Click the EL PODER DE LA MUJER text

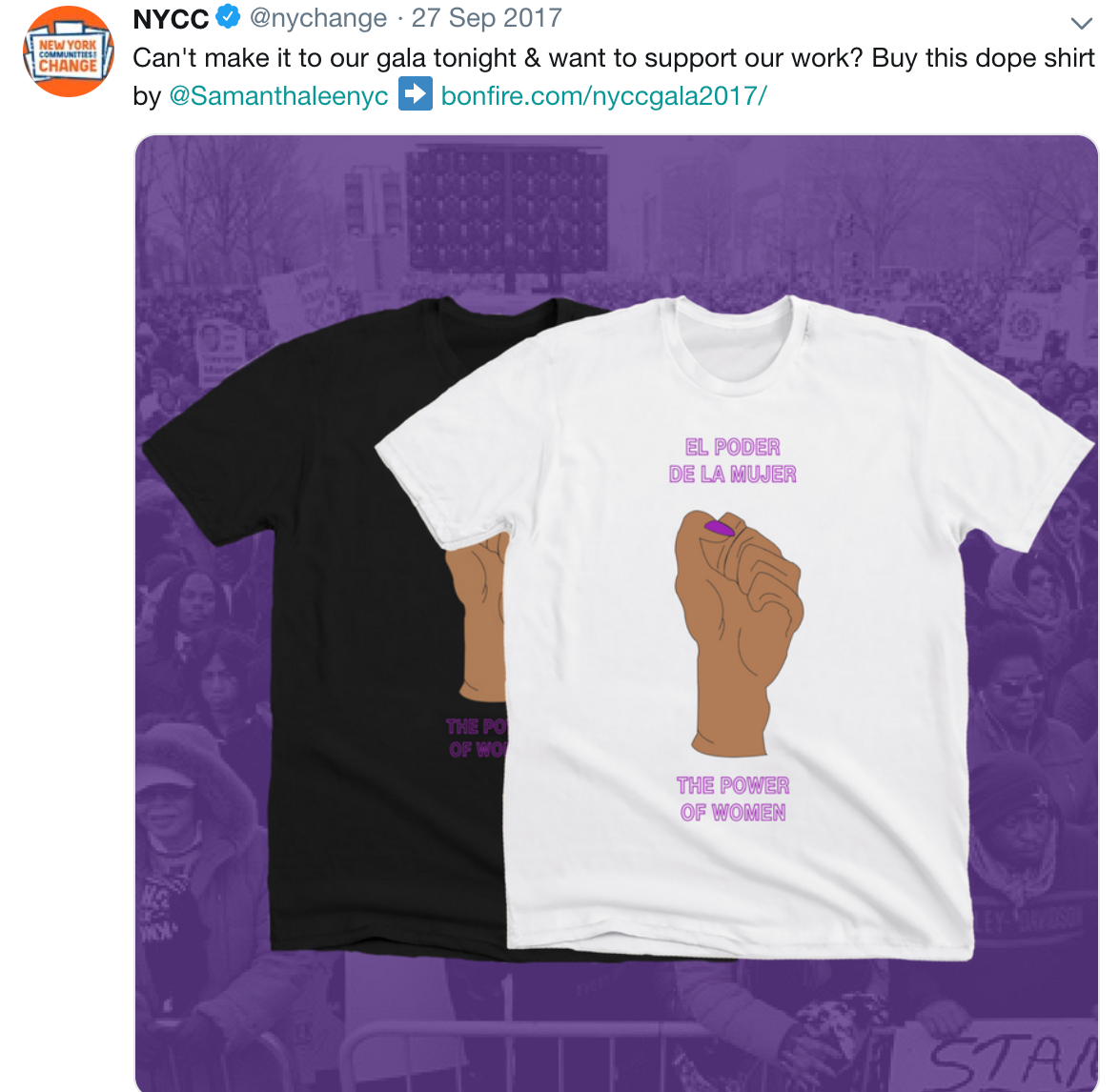pyautogui.click(x=733, y=461)
